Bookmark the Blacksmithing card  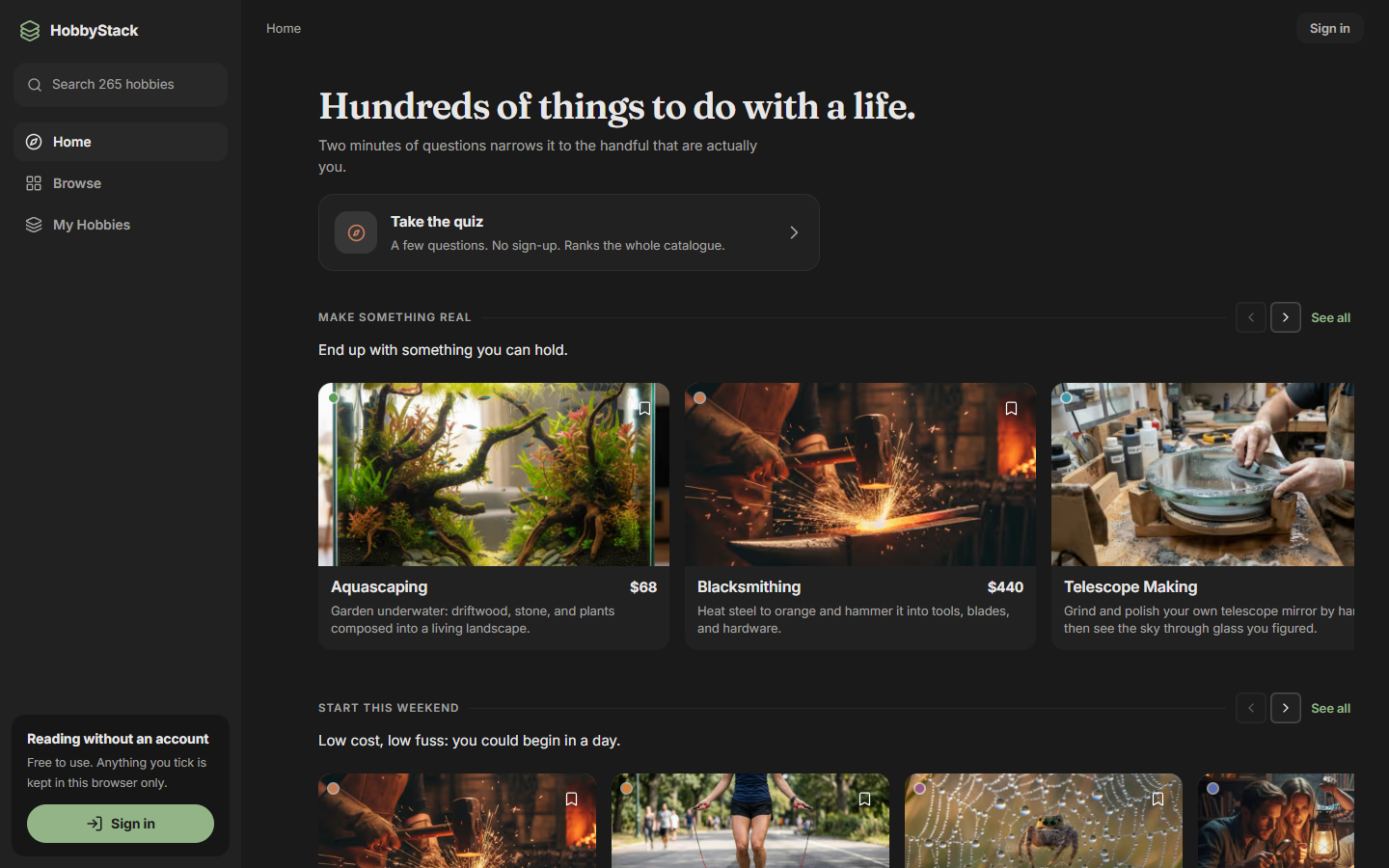click(x=1011, y=408)
